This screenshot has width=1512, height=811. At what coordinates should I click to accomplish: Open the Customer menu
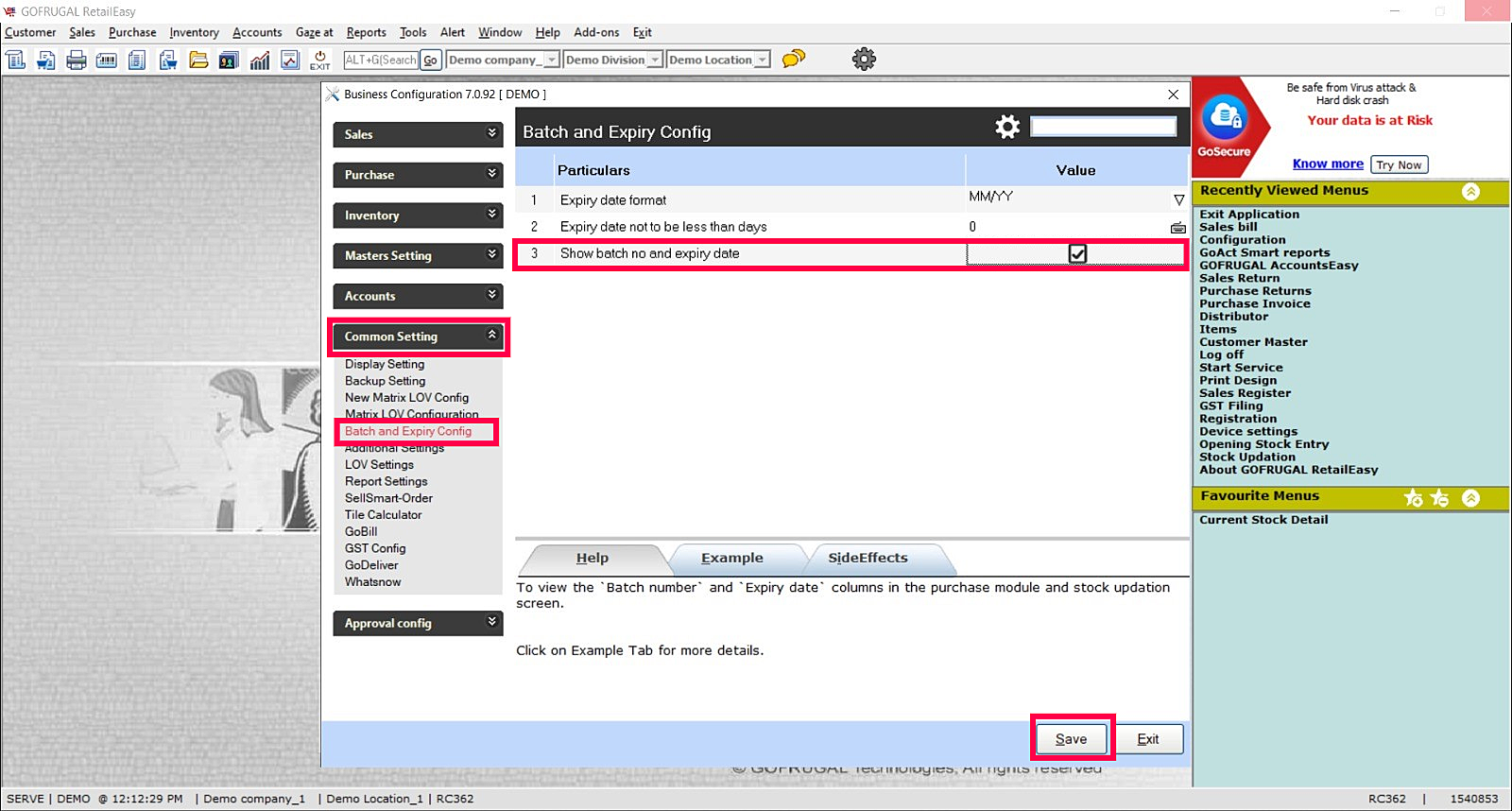click(30, 32)
